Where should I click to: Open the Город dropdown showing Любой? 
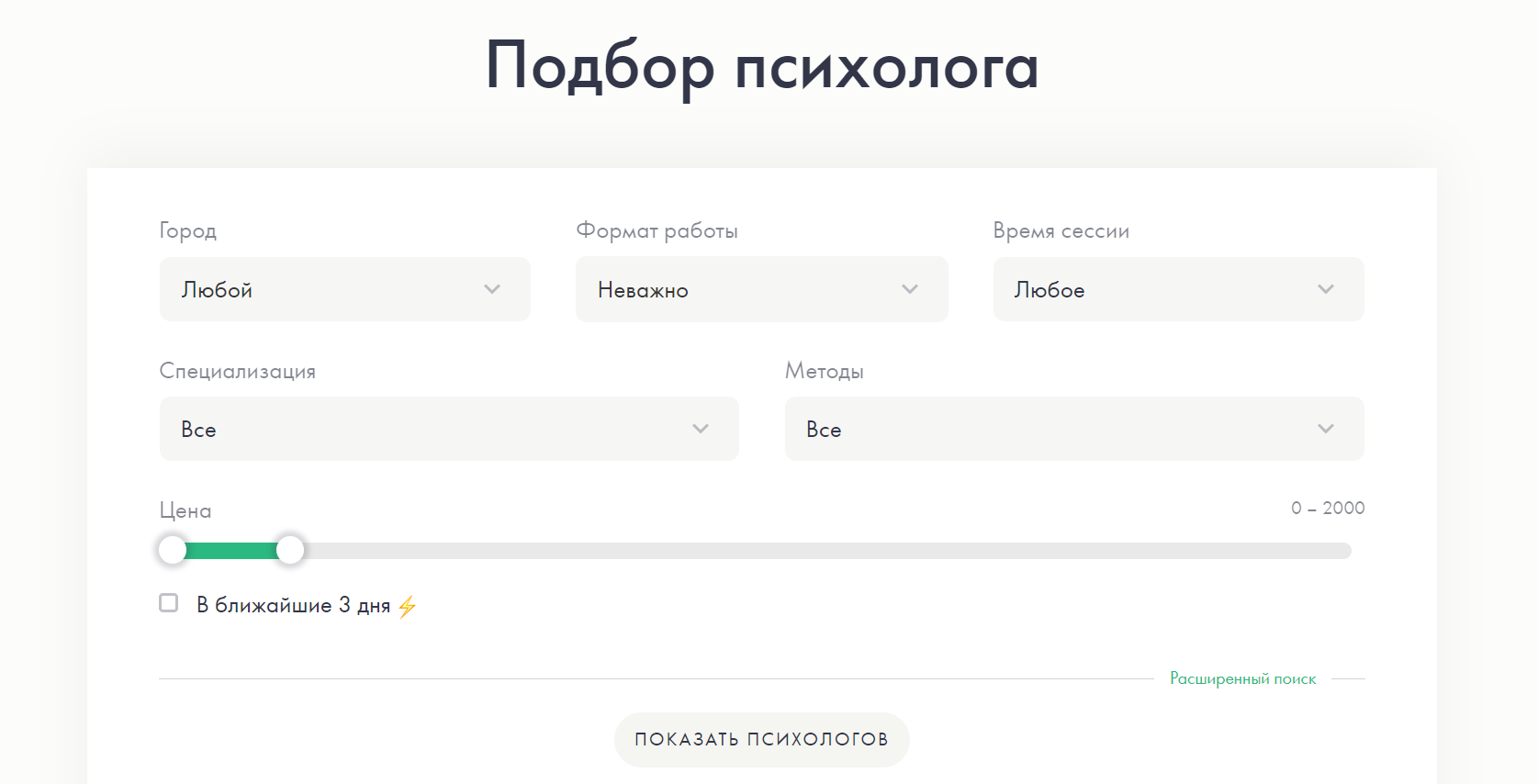coord(344,289)
